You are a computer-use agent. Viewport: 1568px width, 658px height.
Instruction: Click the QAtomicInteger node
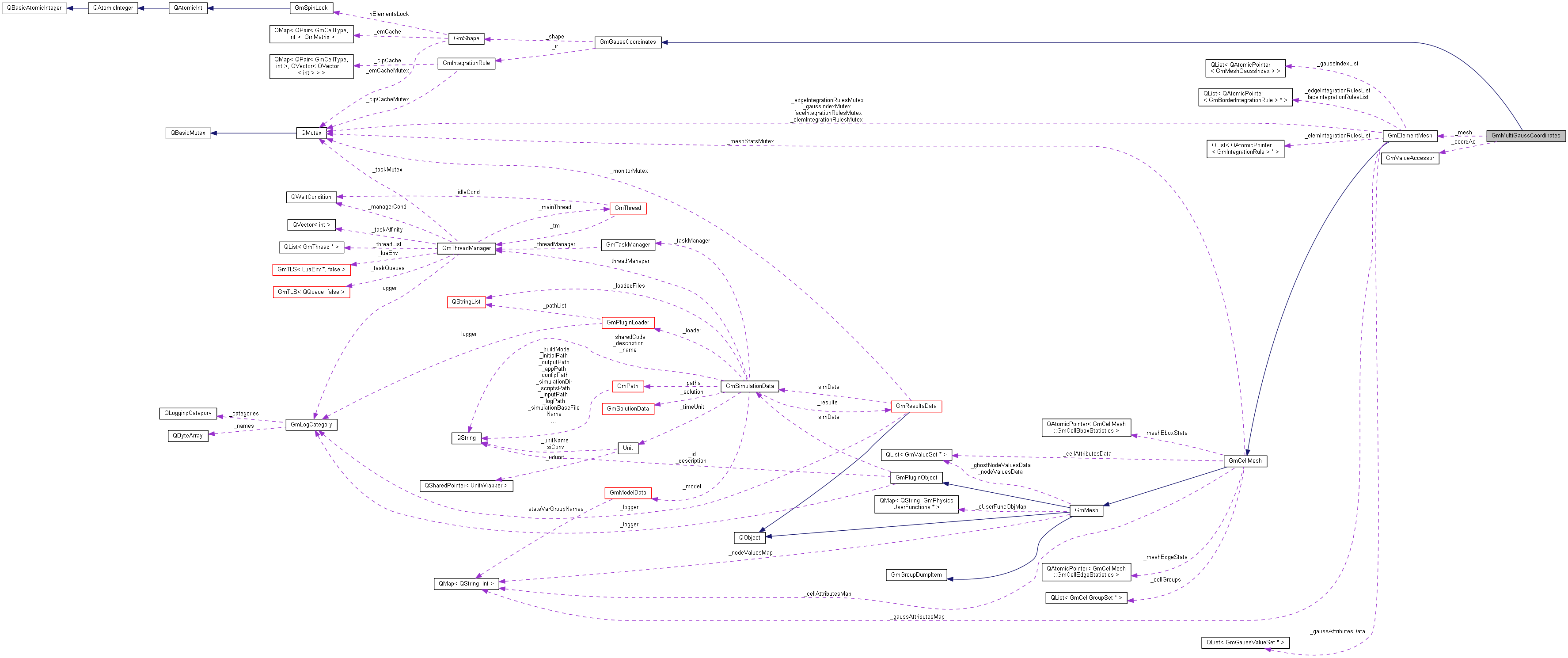coord(113,8)
